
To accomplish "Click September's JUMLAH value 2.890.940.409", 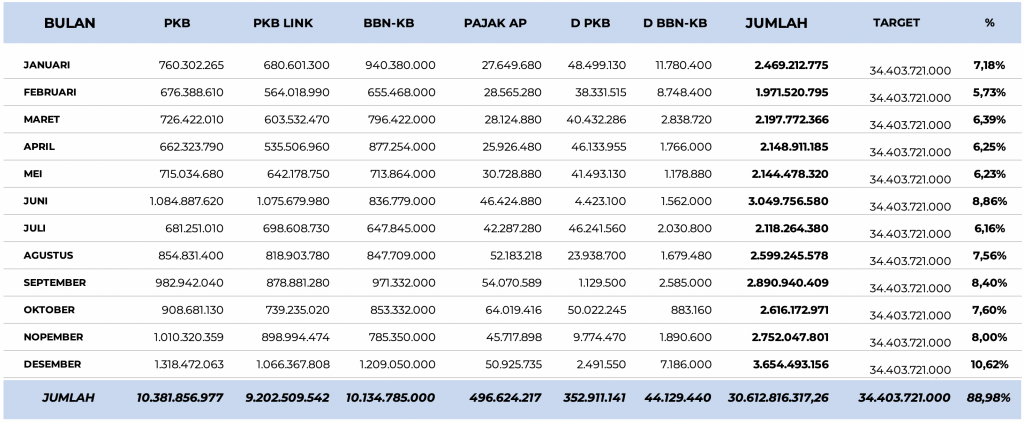I will click(x=788, y=283).
